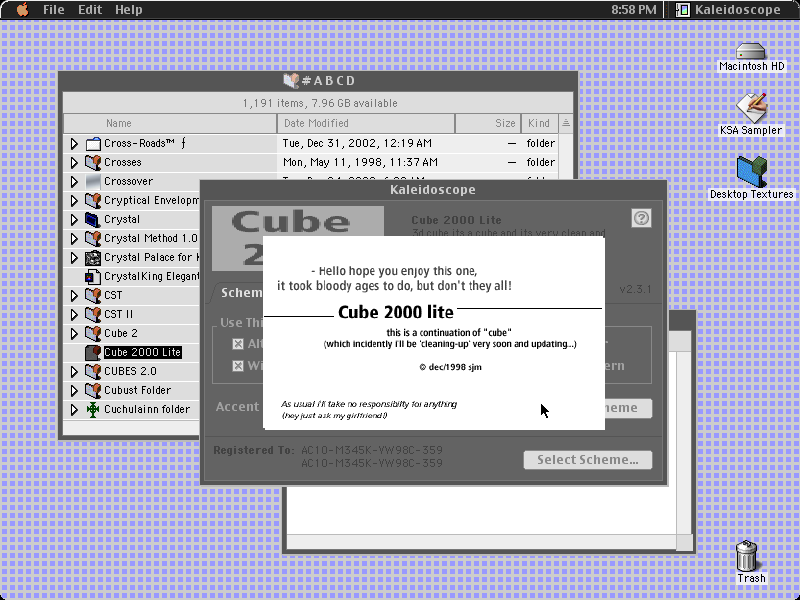
Task: Expand the Cube 2 folder disclosure triangle
Action: 74,334
